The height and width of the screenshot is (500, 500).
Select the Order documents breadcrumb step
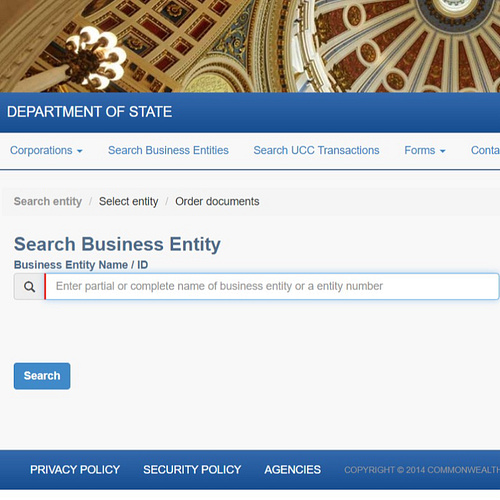(x=217, y=201)
